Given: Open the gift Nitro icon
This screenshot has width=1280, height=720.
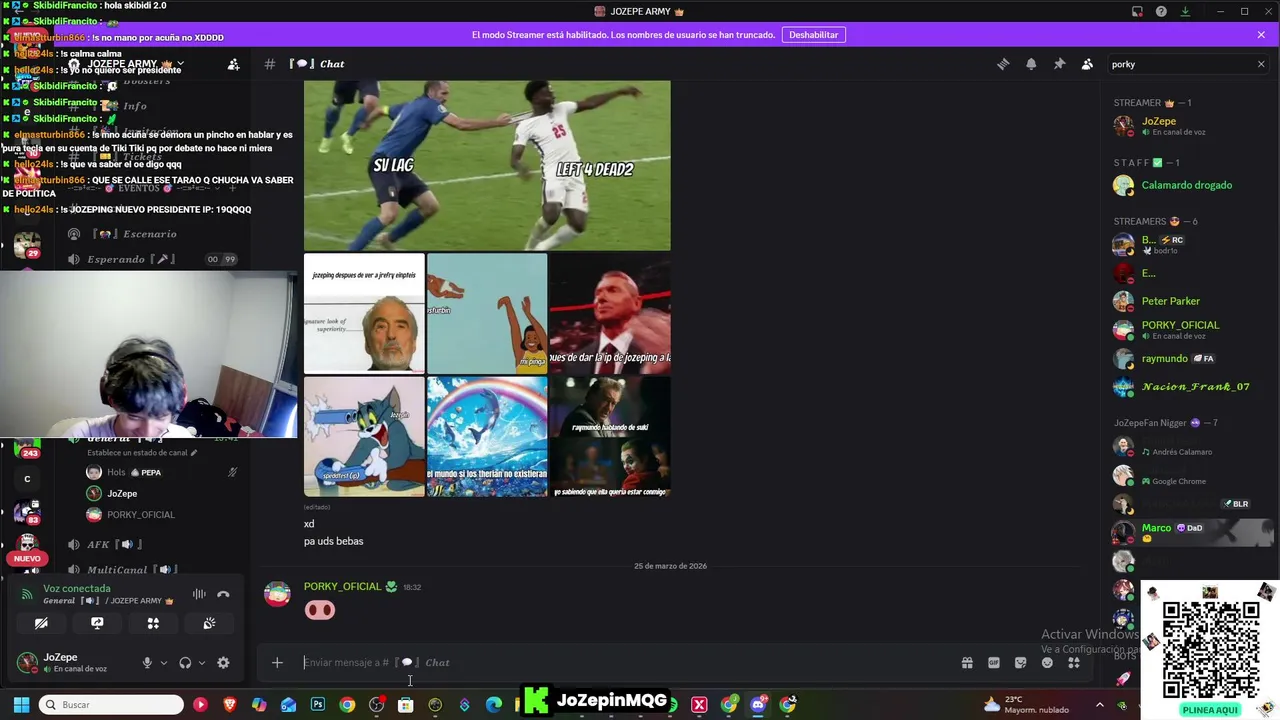Looking at the screenshot, I should coord(967,662).
